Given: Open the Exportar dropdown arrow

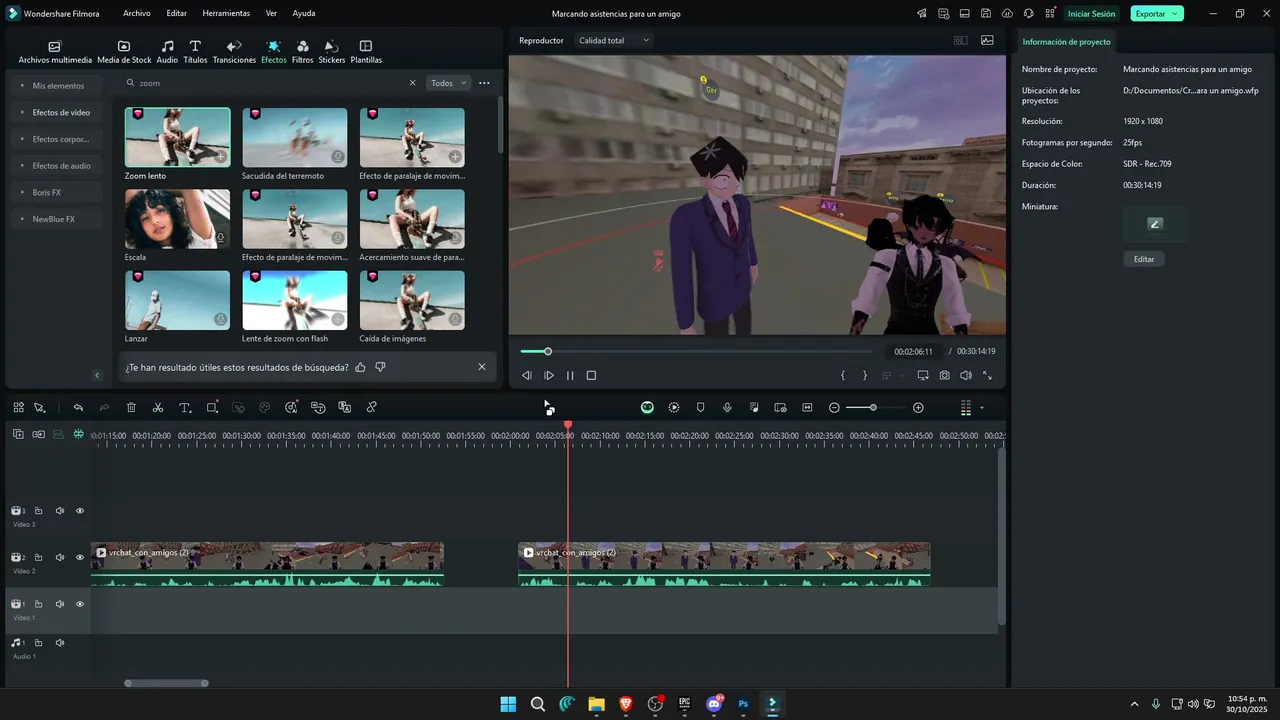Looking at the screenshot, I should click(x=1175, y=14).
